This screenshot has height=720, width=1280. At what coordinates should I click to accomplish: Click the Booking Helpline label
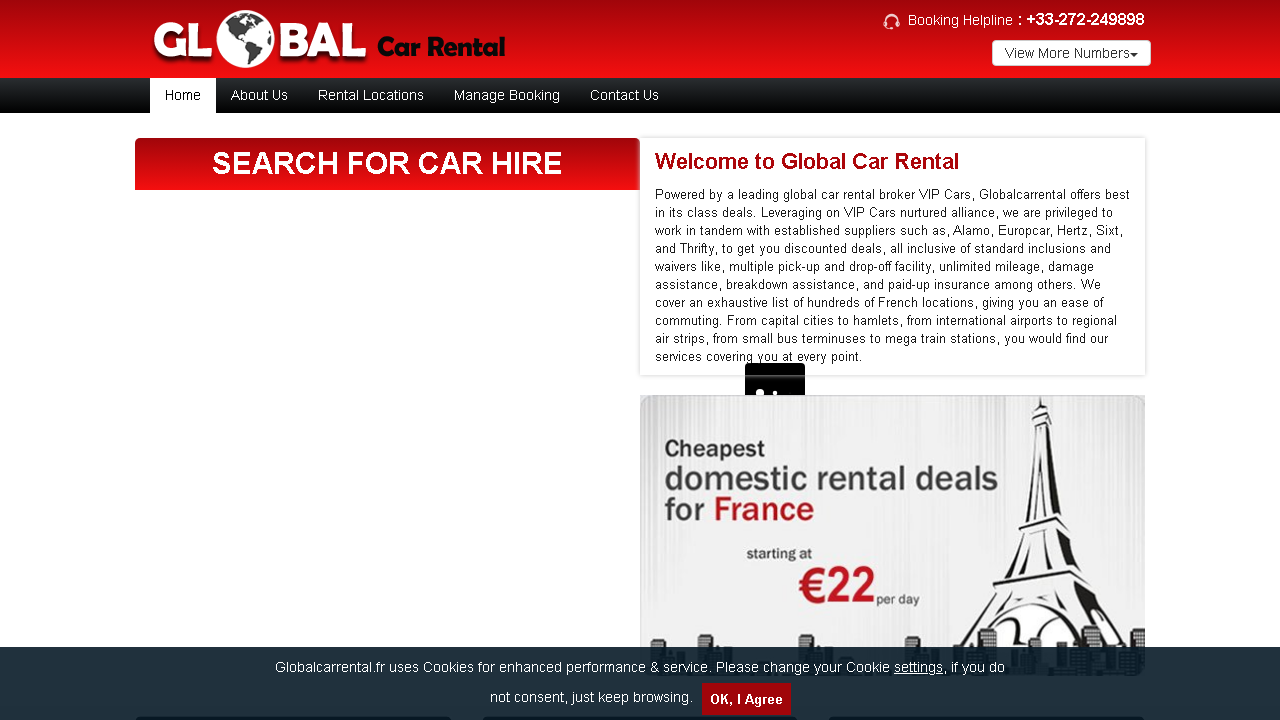959,21
